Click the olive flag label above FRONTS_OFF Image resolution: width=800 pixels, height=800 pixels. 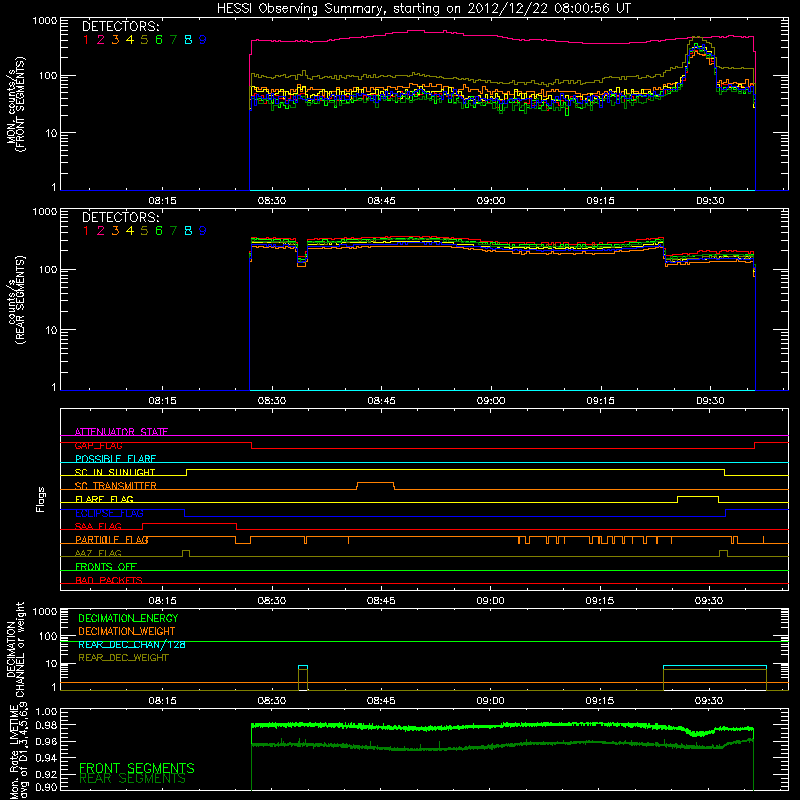98,553
